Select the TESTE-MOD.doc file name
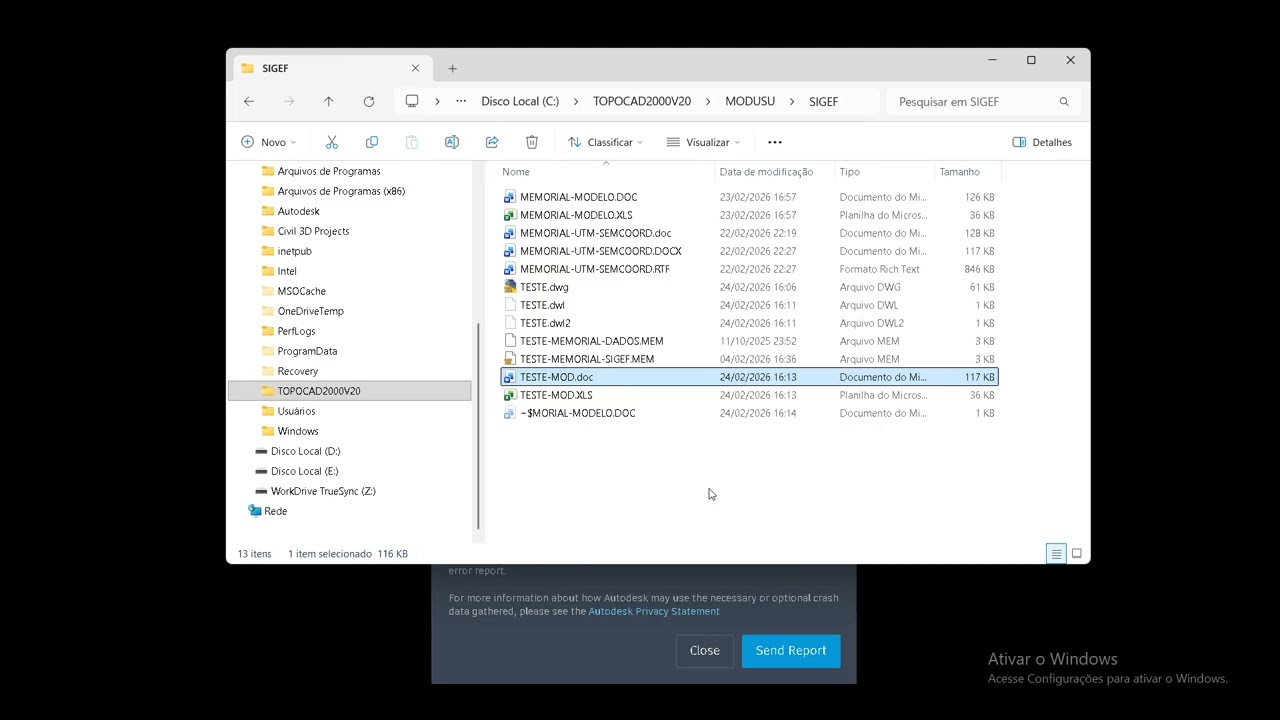 pos(557,377)
